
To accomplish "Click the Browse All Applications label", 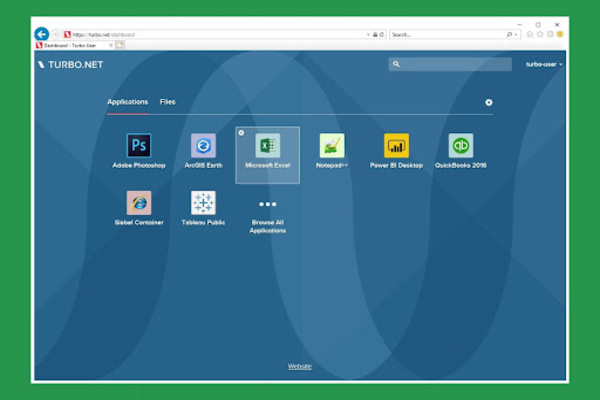I will [x=267, y=226].
